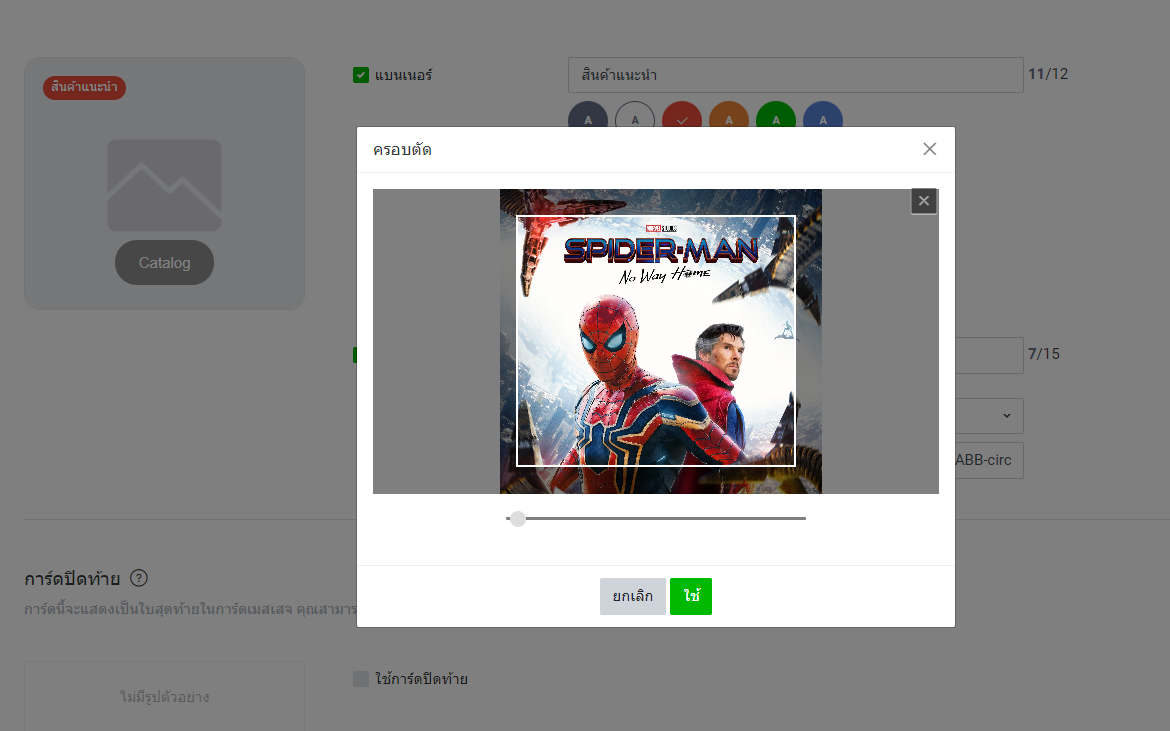Select the dark navy banner color
The height and width of the screenshot is (731, 1170).
coord(588,116)
